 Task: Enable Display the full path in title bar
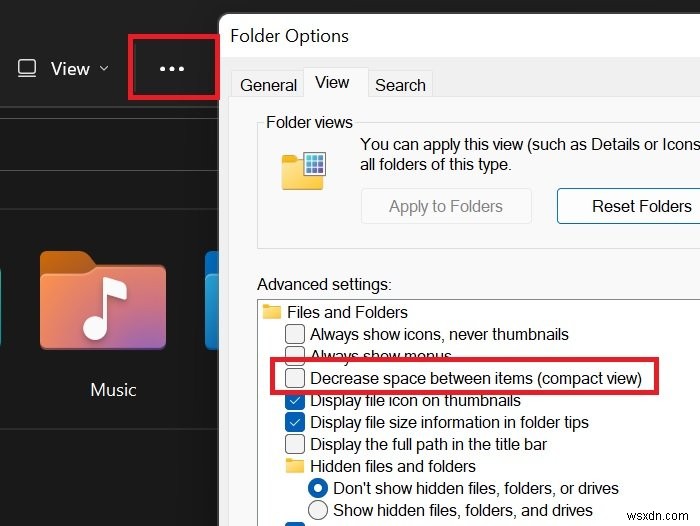point(295,444)
